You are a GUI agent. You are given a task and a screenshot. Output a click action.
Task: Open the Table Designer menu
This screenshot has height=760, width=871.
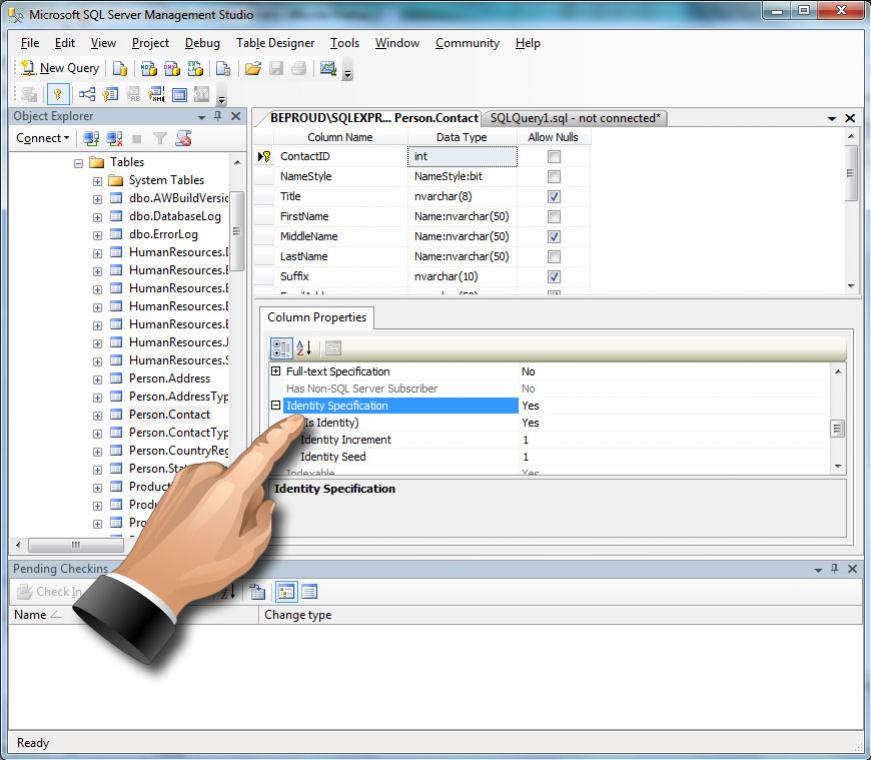click(275, 43)
